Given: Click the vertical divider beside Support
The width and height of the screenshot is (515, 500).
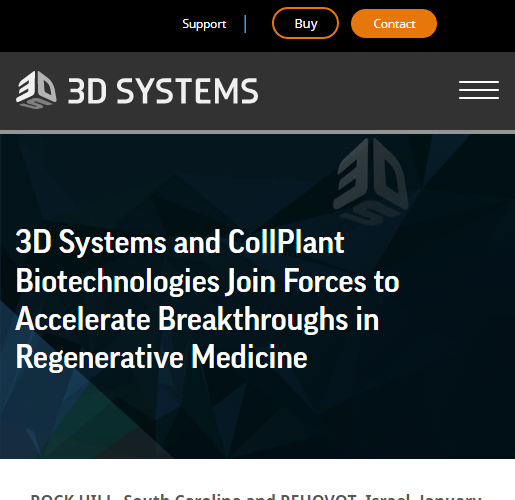Looking at the screenshot, I should (x=245, y=24).
